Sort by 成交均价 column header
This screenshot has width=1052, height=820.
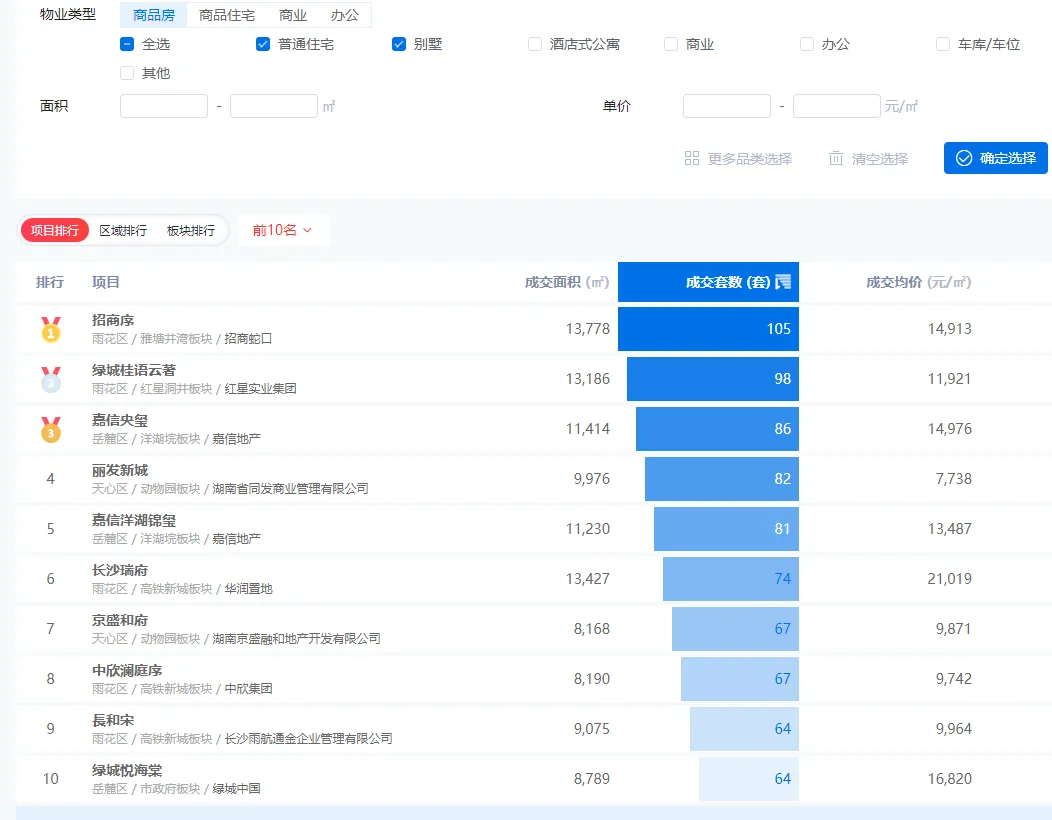pyautogui.click(x=918, y=282)
